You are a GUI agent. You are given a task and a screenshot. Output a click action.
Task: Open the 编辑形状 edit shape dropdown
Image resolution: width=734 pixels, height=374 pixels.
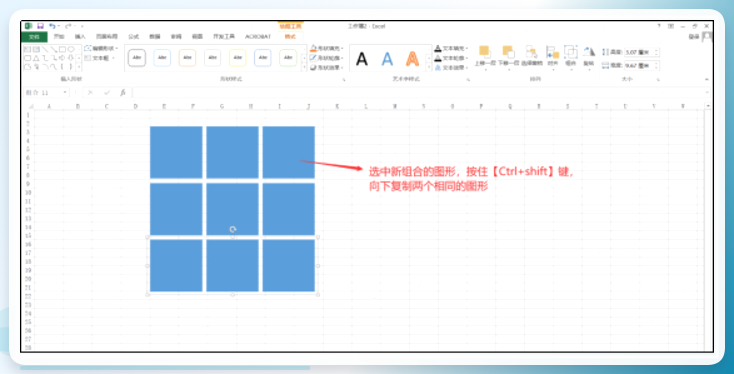click(102, 48)
